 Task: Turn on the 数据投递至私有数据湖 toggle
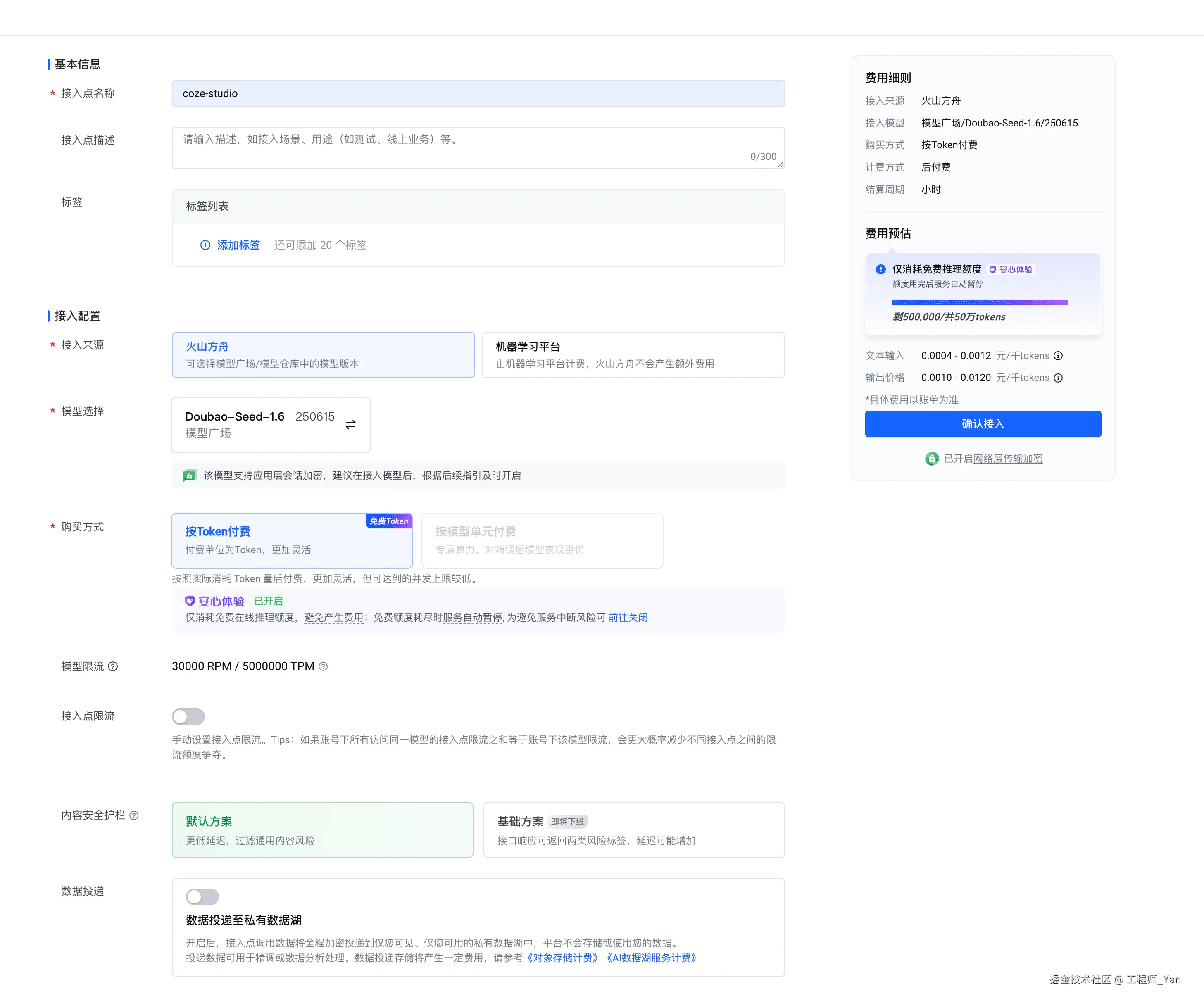202,896
